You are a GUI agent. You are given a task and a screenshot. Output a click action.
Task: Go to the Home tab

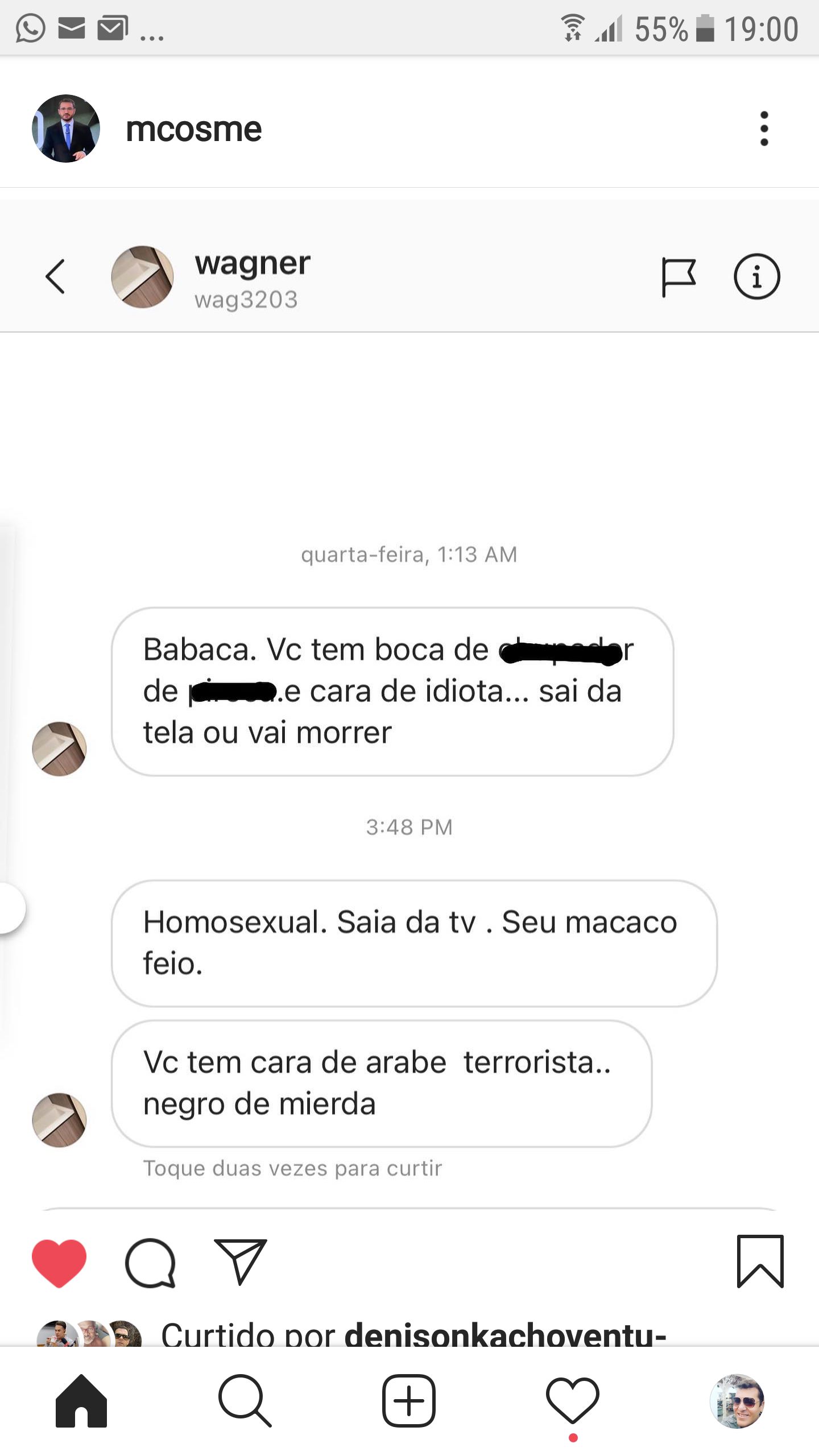point(81,1401)
